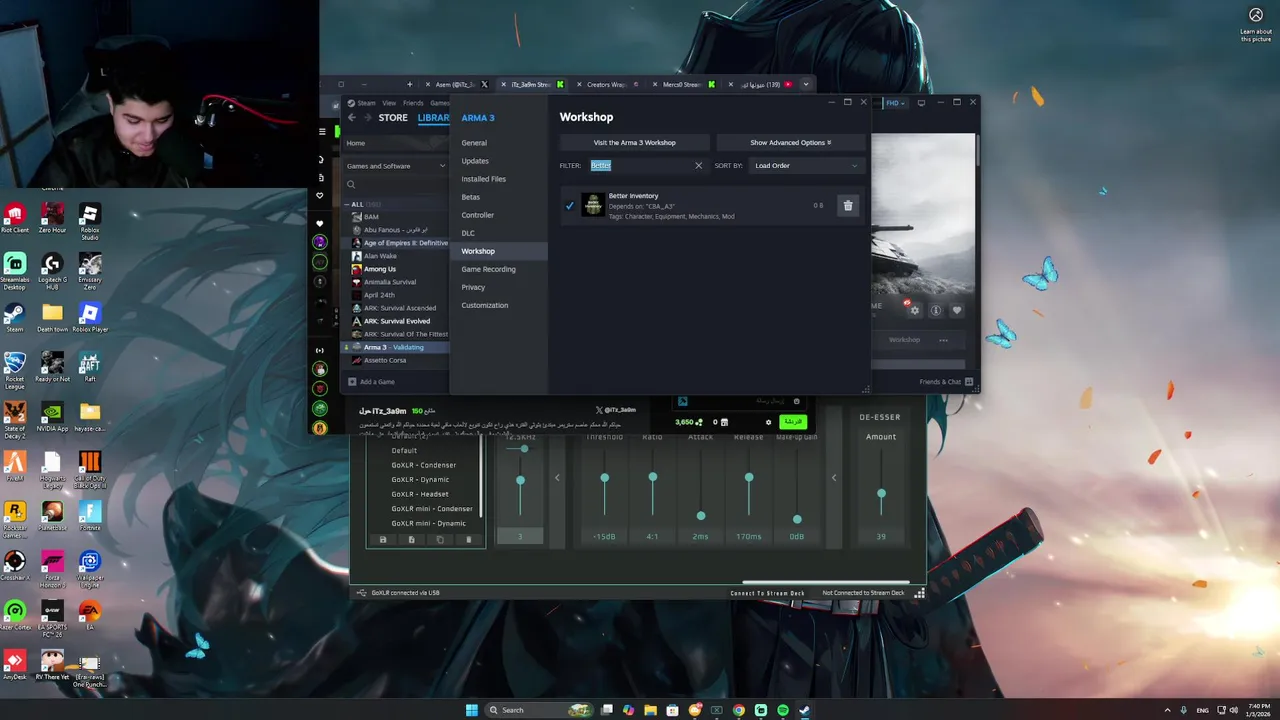The height and width of the screenshot is (720, 1280).
Task: Open Arma 3 game info icon
Action: coord(935,310)
